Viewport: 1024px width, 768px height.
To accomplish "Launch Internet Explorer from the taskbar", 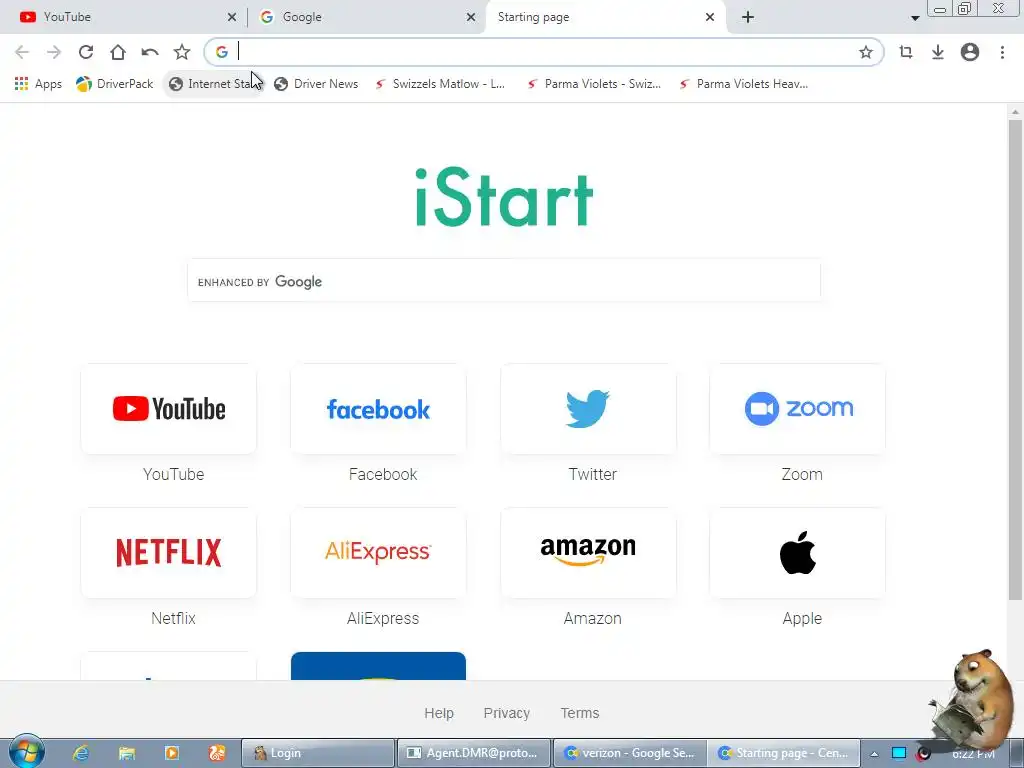I will click(x=80, y=753).
